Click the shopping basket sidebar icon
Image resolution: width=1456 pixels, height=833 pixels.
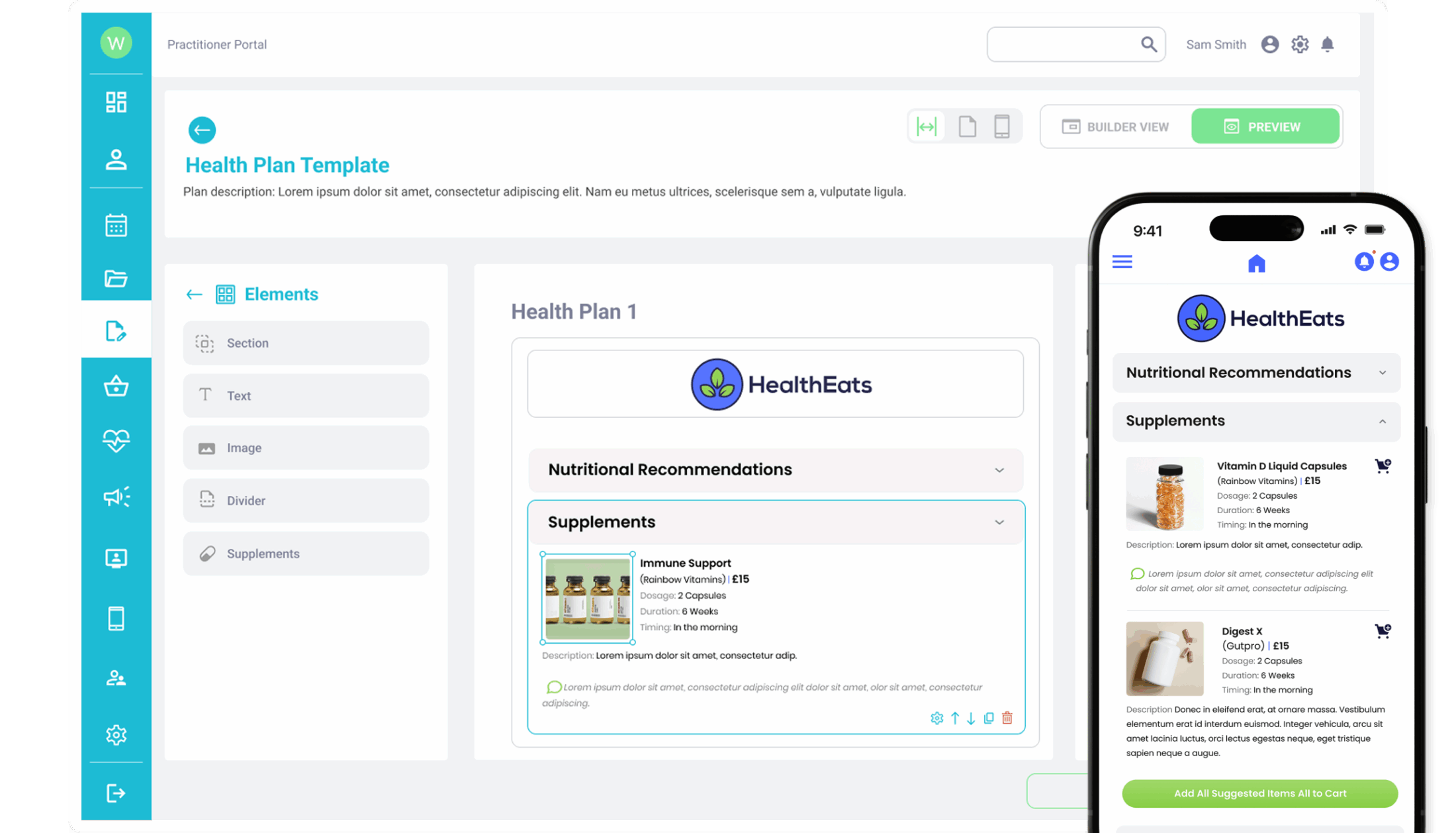[x=116, y=386]
